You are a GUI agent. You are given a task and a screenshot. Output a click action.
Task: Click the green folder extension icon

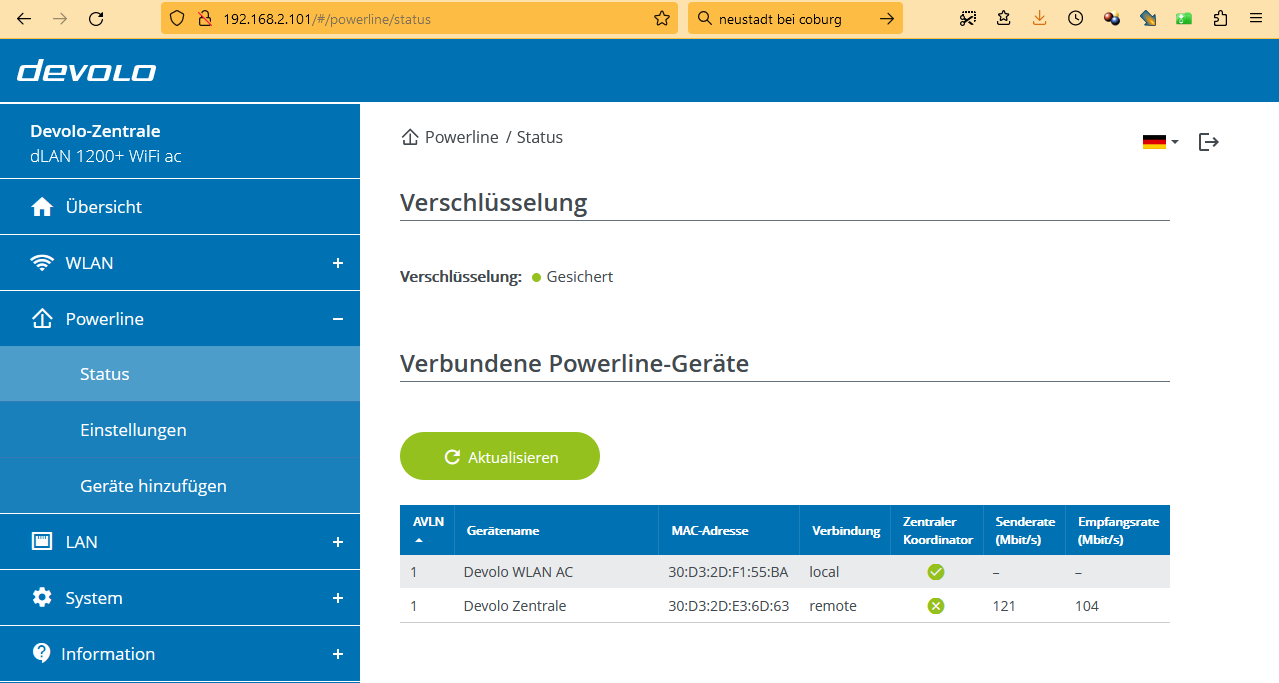click(x=1184, y=18)
